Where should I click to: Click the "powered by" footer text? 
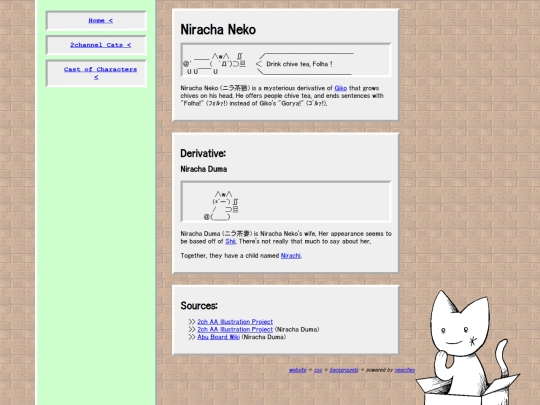click(379, 370)
